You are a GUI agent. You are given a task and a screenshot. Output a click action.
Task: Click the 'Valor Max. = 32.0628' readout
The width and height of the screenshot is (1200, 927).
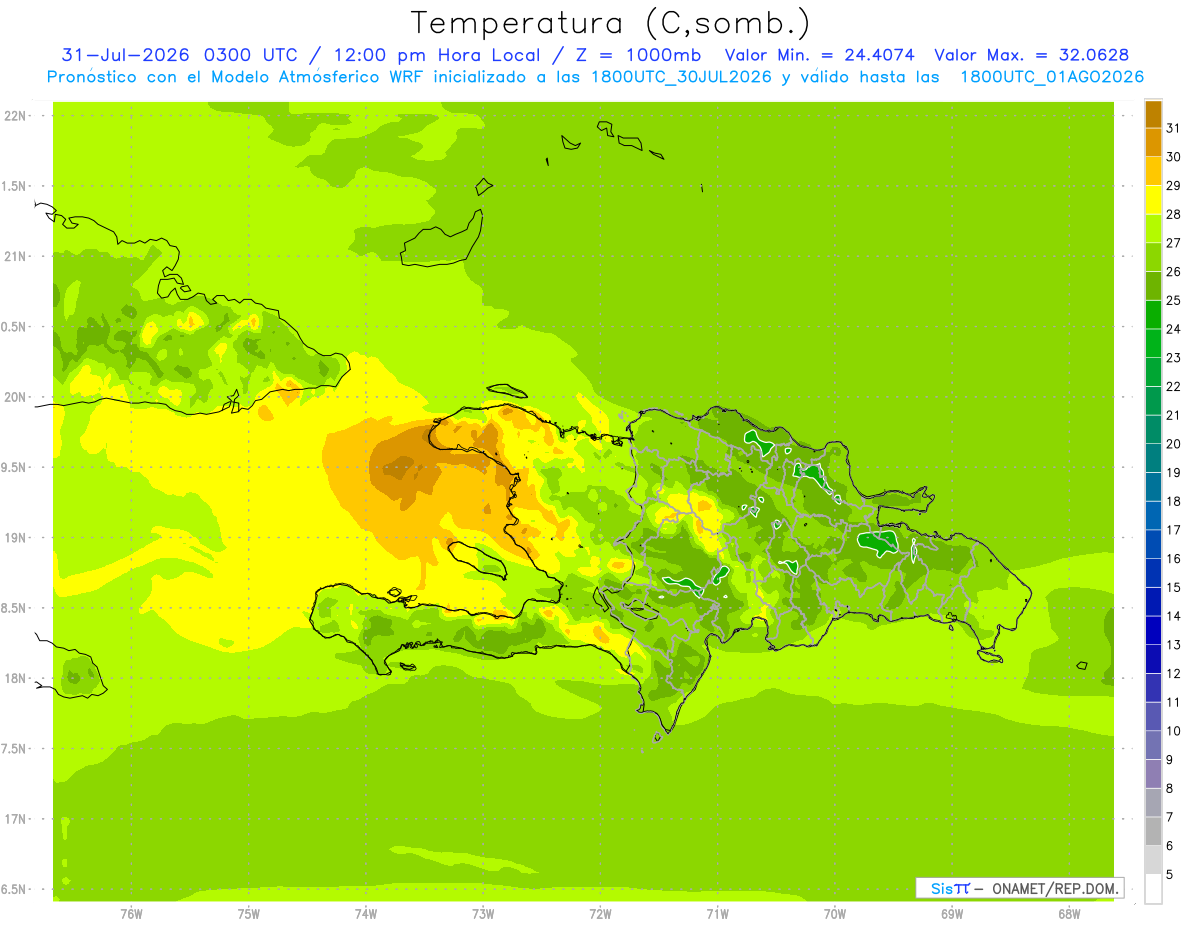(x=1032, y=55)
